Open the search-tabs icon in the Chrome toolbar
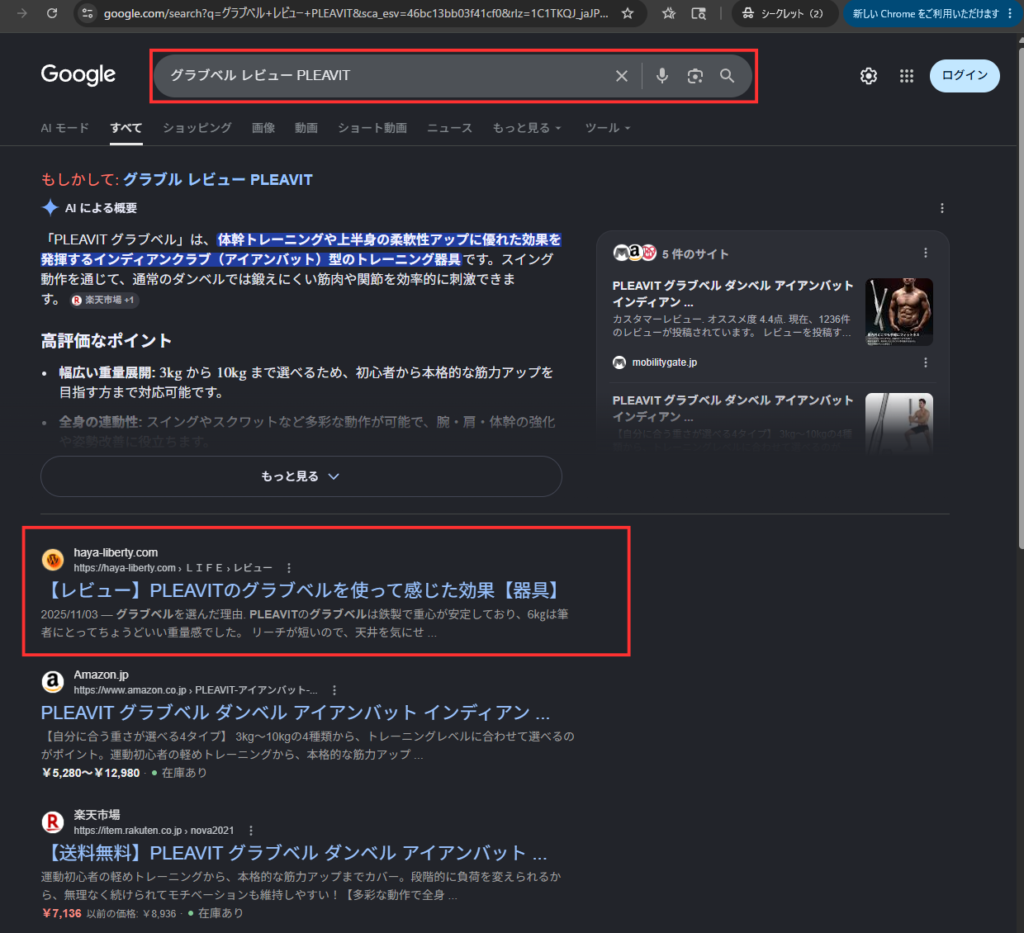 click(698, 13)
